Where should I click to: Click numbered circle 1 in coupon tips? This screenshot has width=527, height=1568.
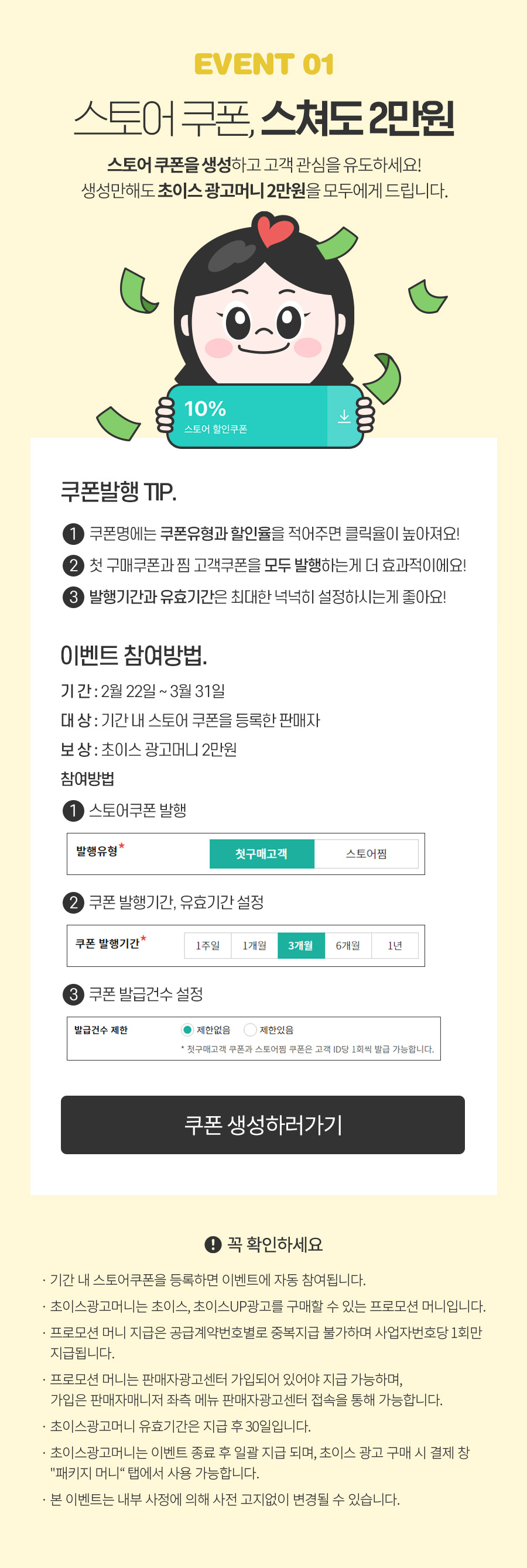pos(73,534)
